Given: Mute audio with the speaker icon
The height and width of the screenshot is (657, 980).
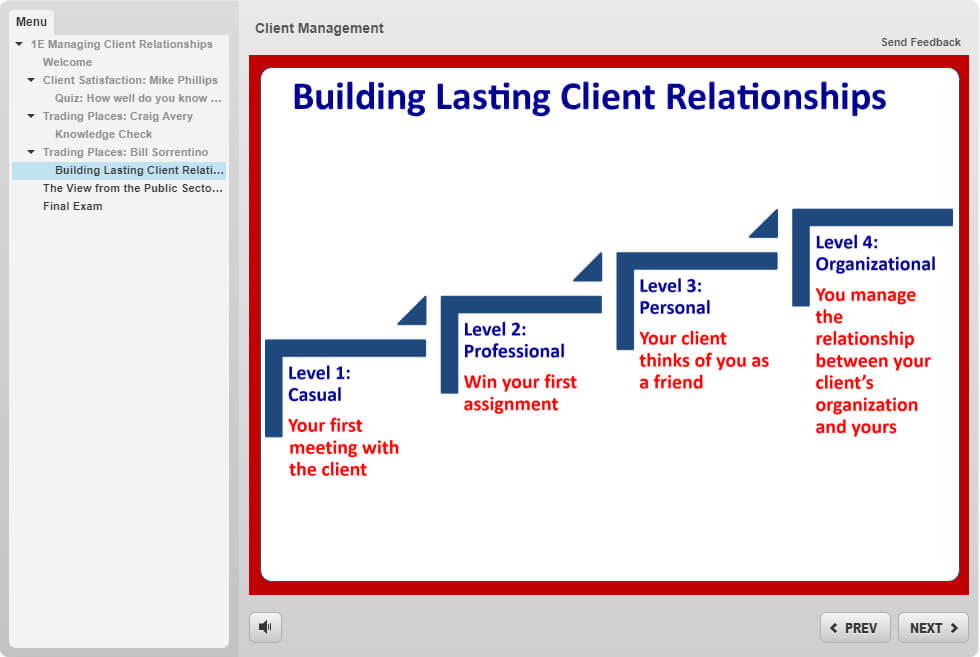Looking at the screenshot, I should [265, 627].
